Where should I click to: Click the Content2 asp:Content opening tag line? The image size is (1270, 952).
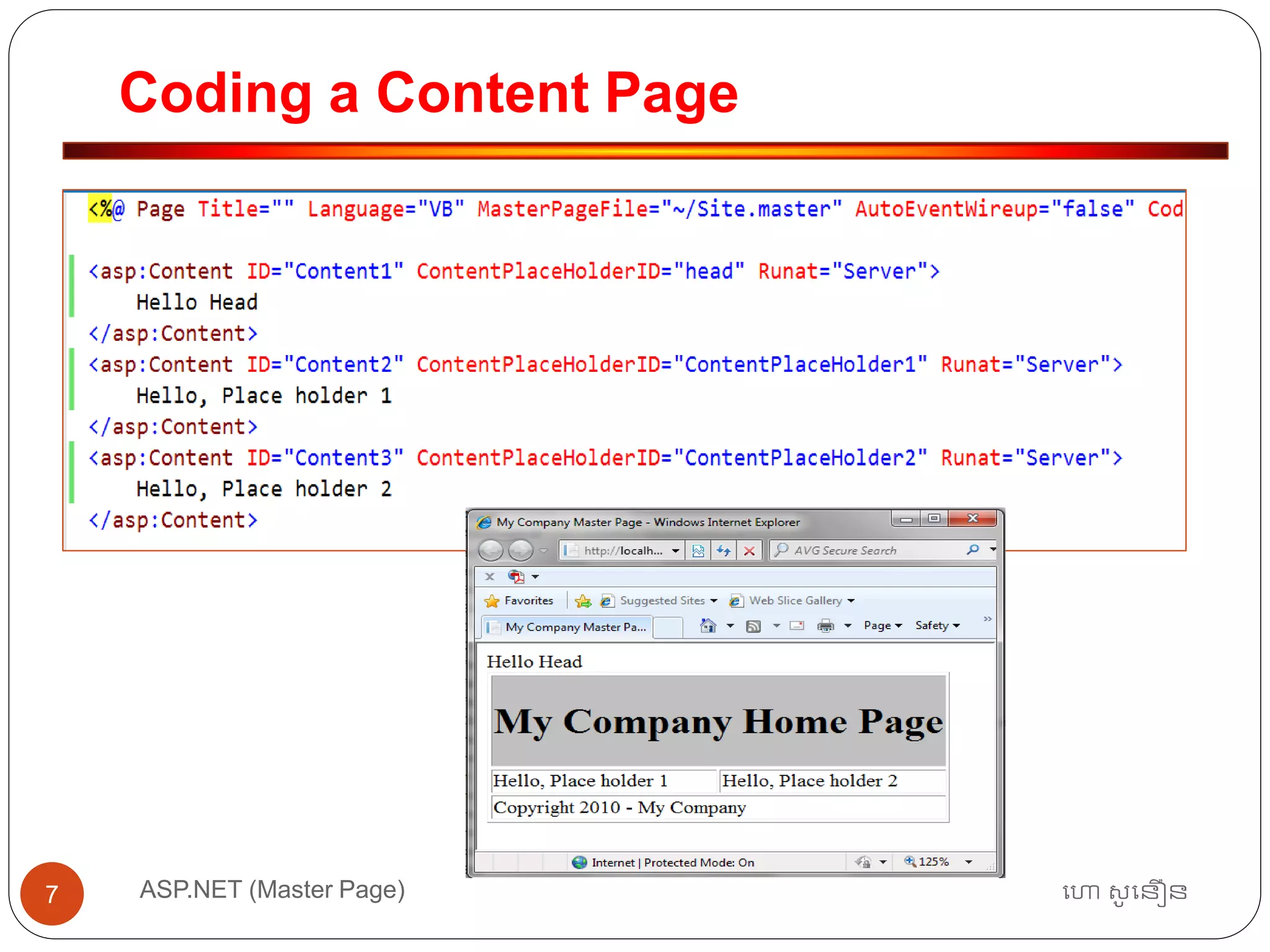pos(605,364)
